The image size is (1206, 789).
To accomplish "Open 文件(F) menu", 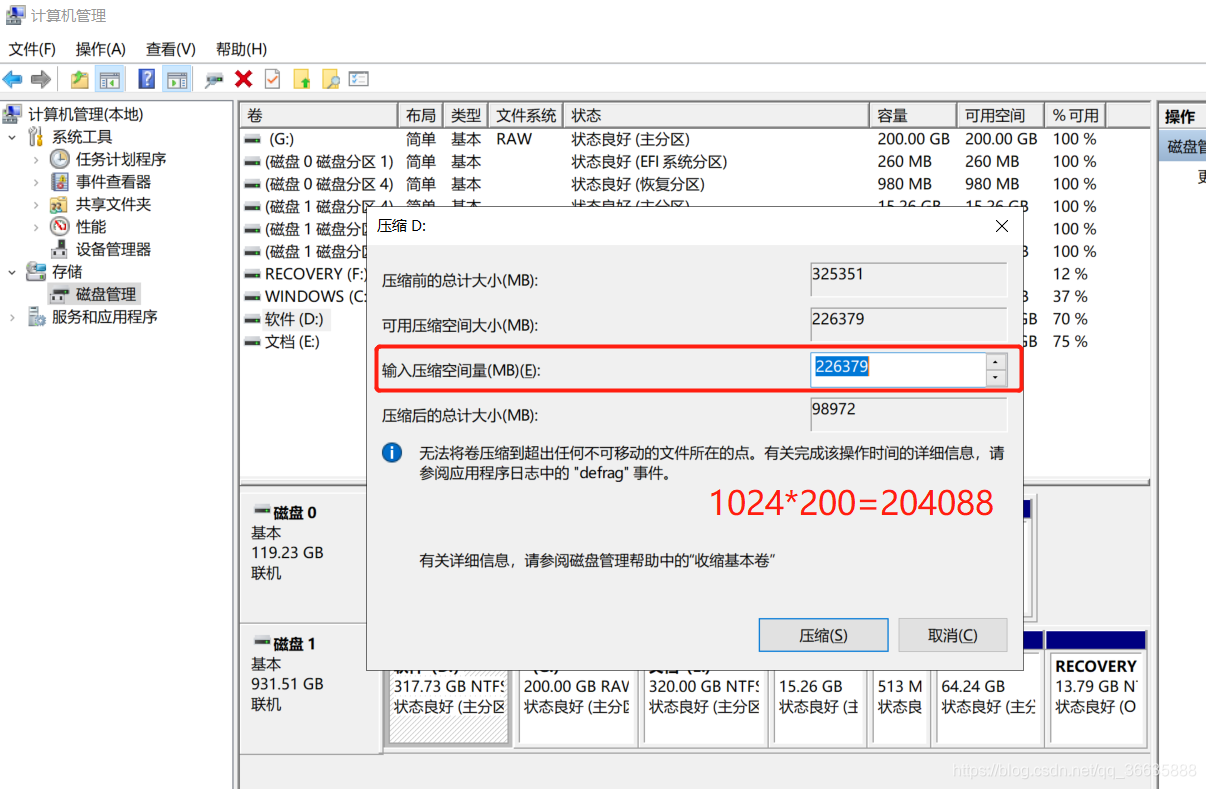I will (32, 49).
